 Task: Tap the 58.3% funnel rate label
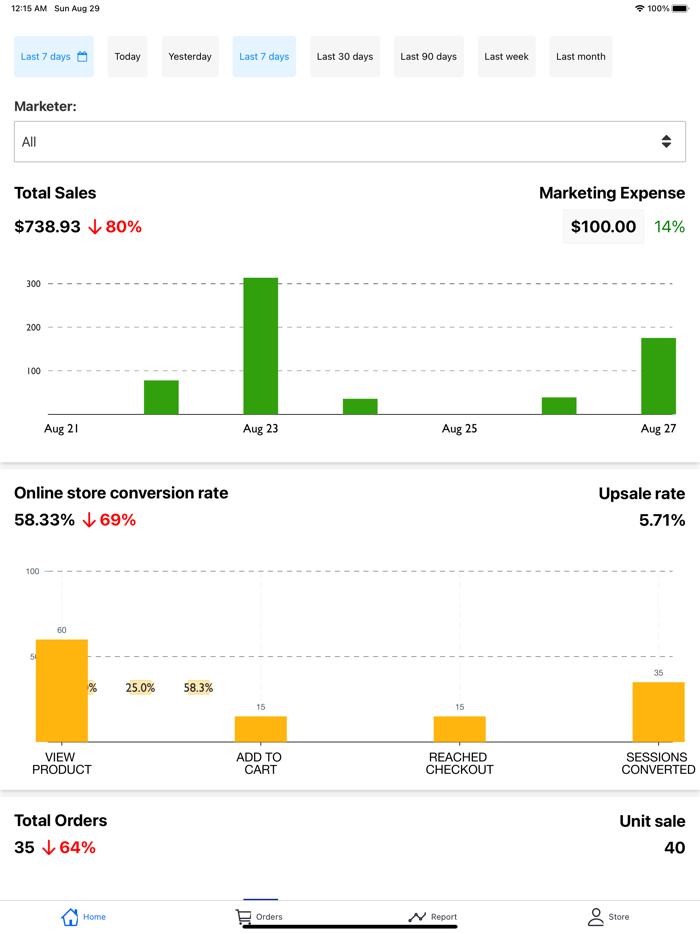point(198,688)
